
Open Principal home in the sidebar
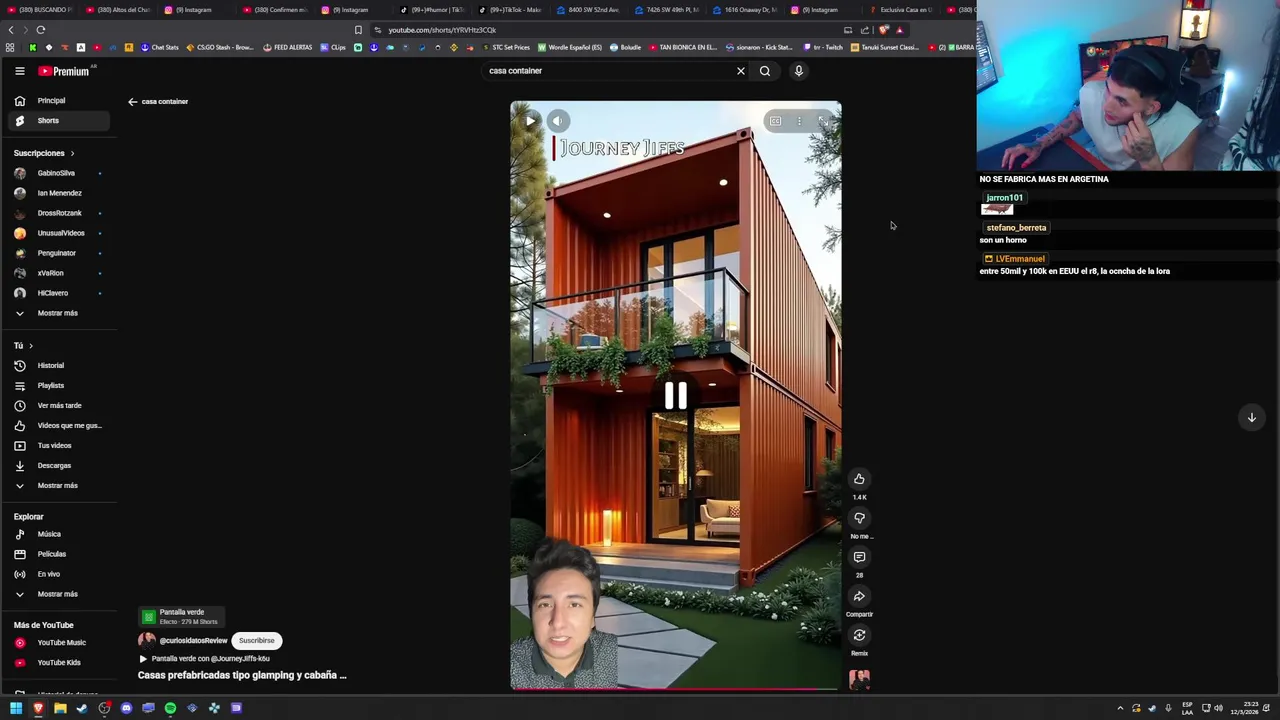coord(58,101)
